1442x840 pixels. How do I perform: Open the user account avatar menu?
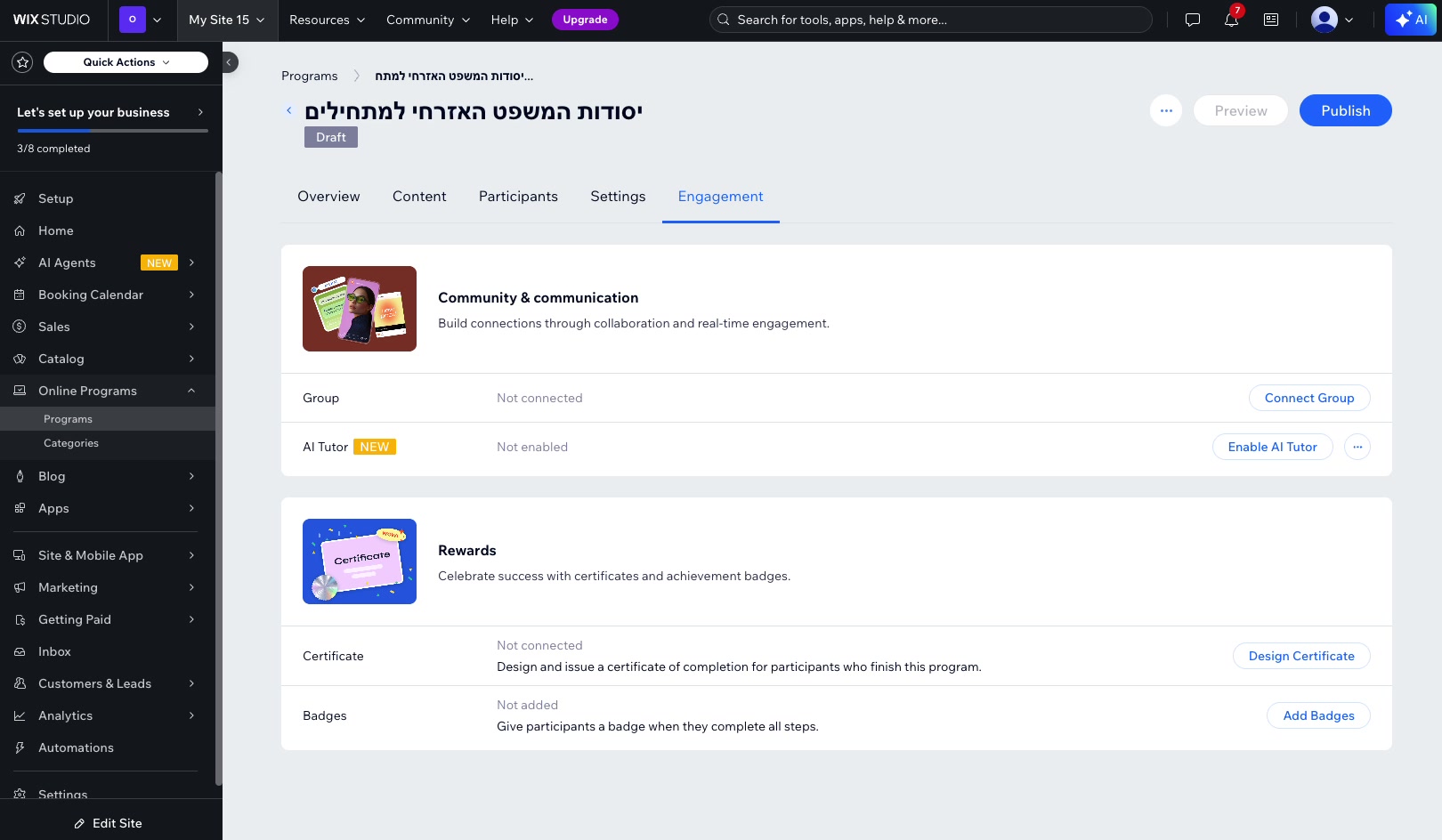1333,20
